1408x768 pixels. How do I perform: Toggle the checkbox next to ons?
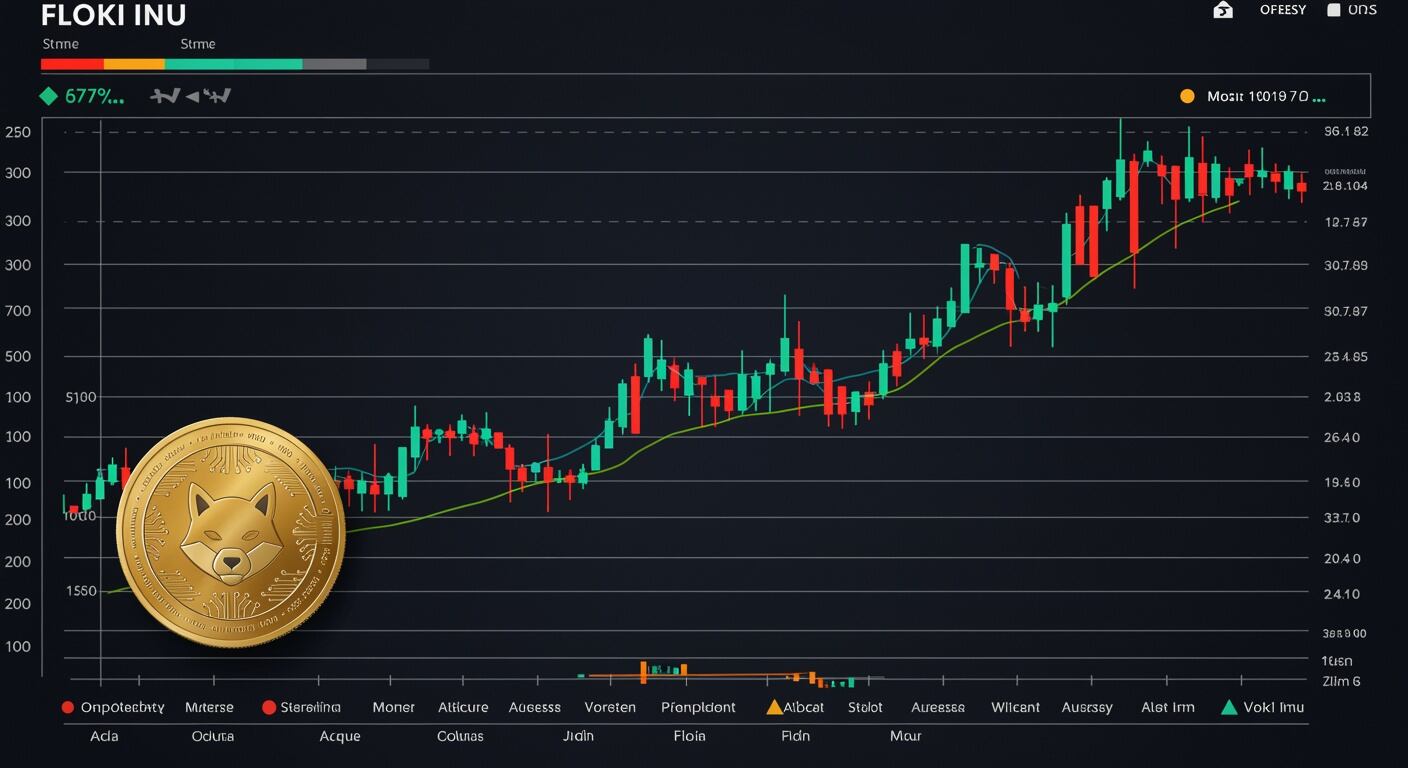pos(1333,10)
